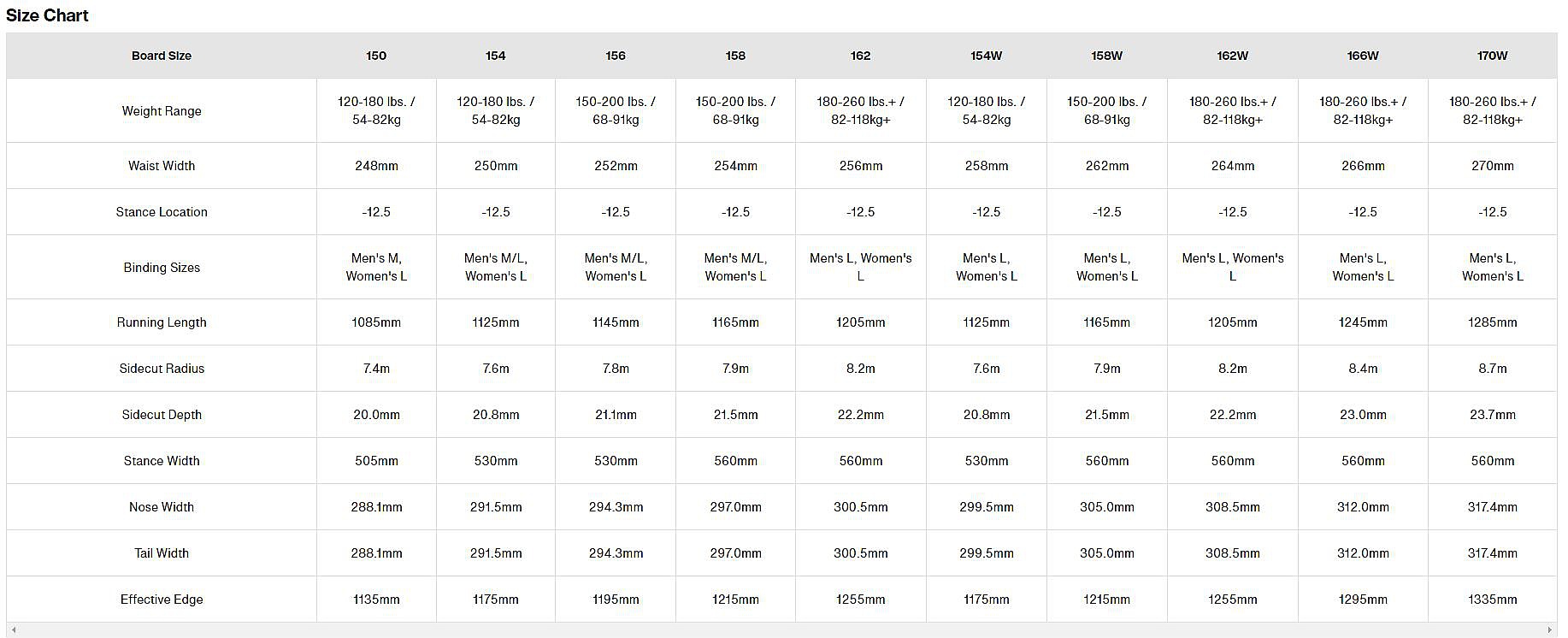Select the Running Length row label
The image size is (1568, 638).
(x=162, y=322)
